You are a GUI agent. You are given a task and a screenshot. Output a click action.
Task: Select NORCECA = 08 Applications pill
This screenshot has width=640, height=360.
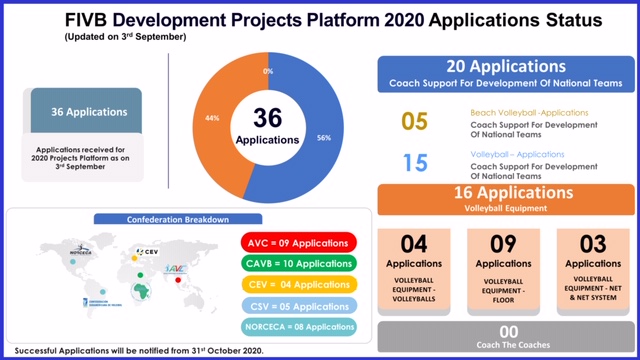pyautogui.click(x=299, y=327)
